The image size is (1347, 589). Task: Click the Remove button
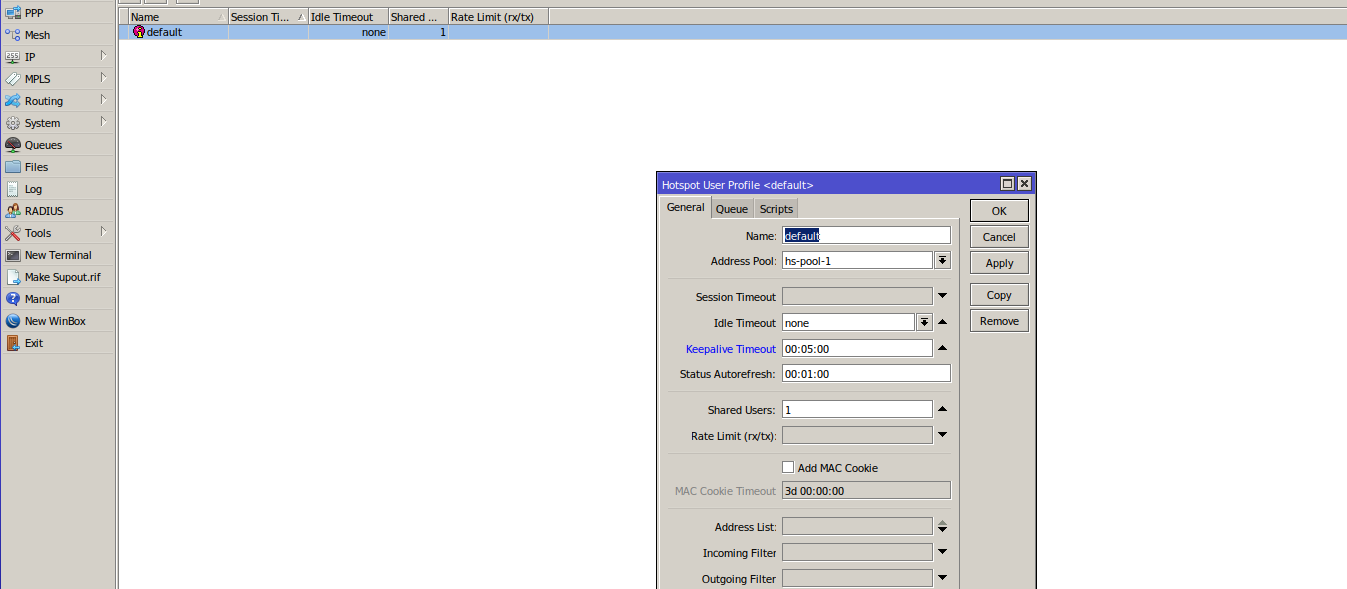tap(999, 321)
